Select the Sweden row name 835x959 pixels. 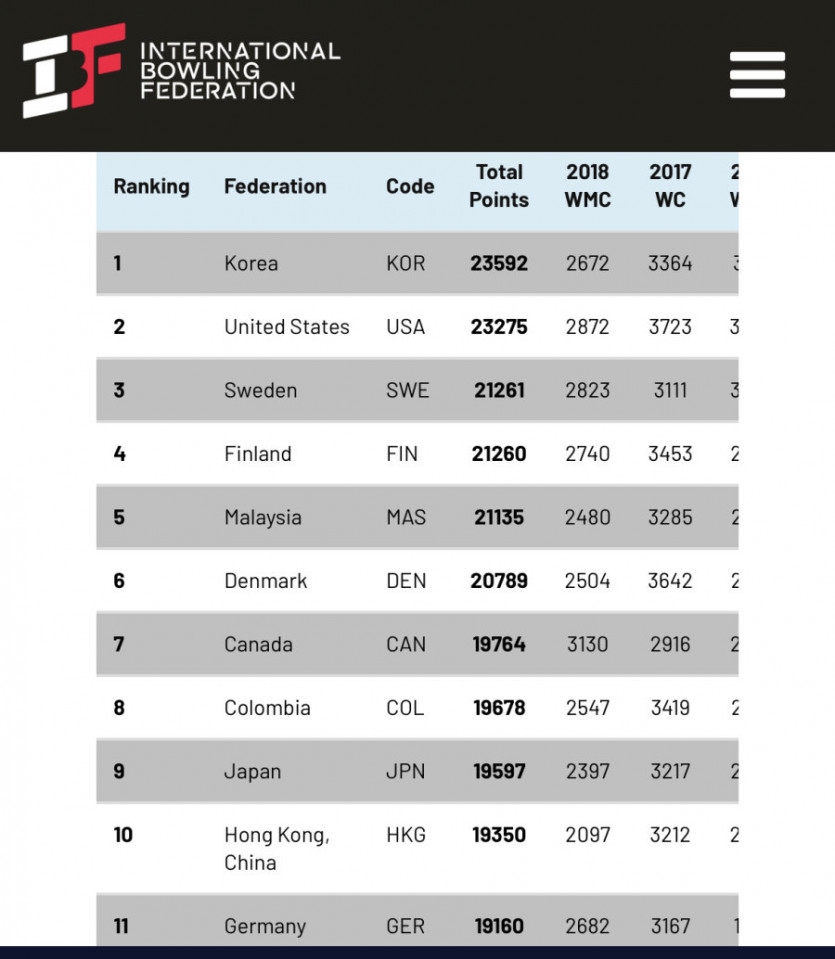click(260, 391)
